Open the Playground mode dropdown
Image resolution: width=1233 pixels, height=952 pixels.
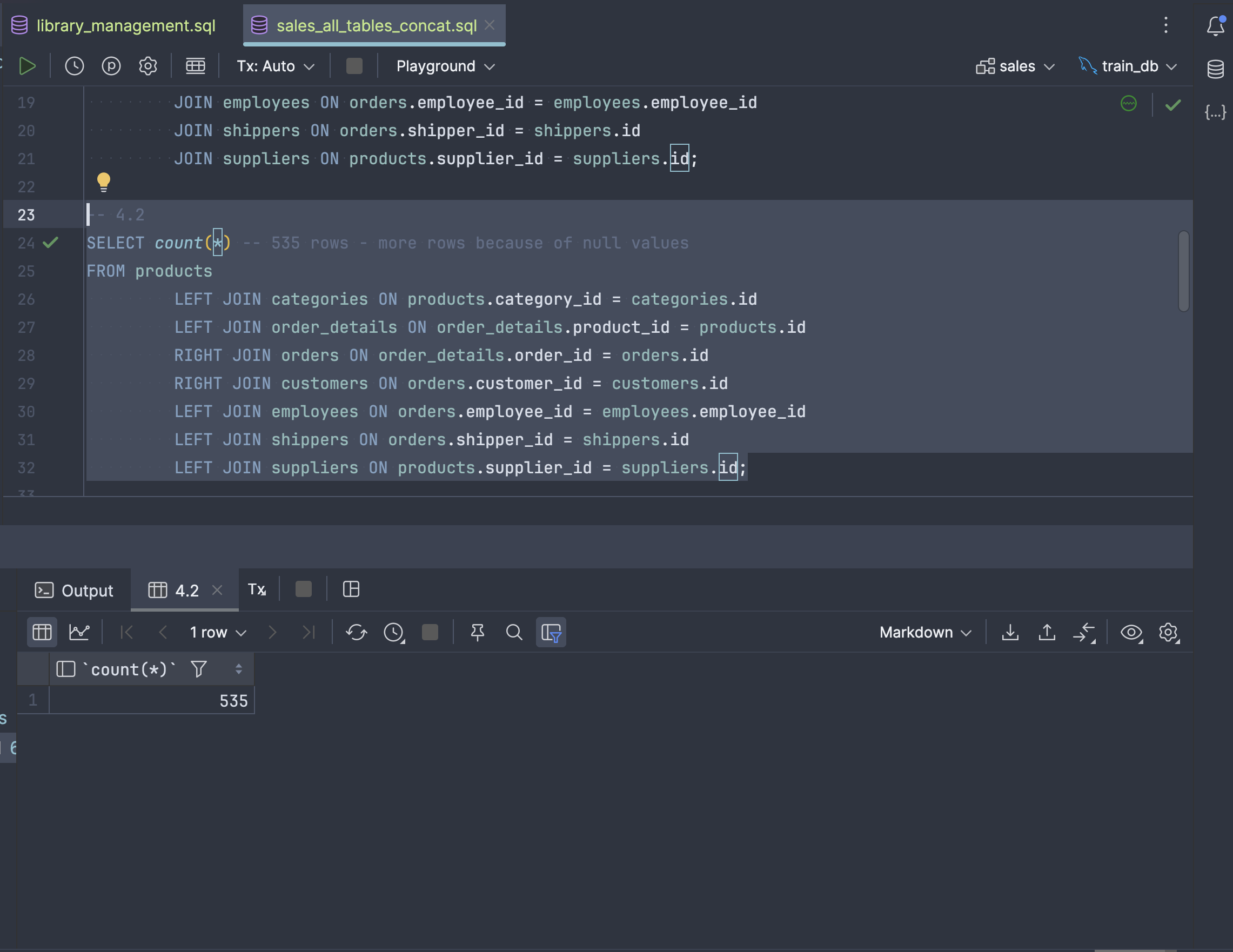pos(445,66)
